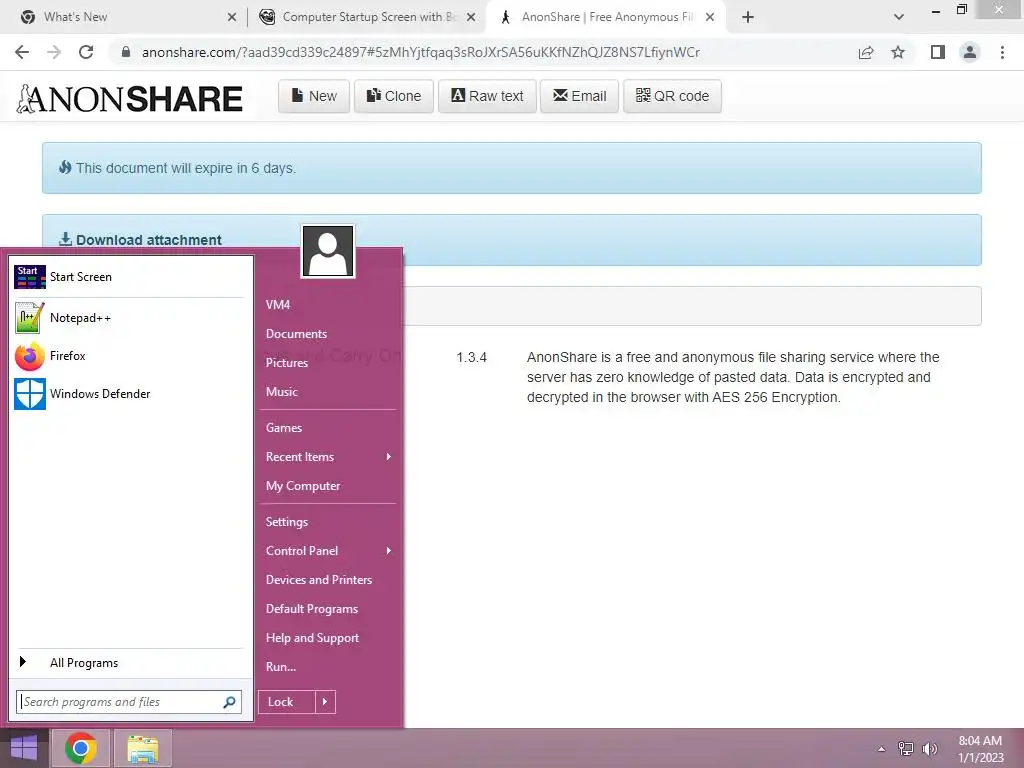
Task: Close the What's New tab
Action: pos(232,18)
